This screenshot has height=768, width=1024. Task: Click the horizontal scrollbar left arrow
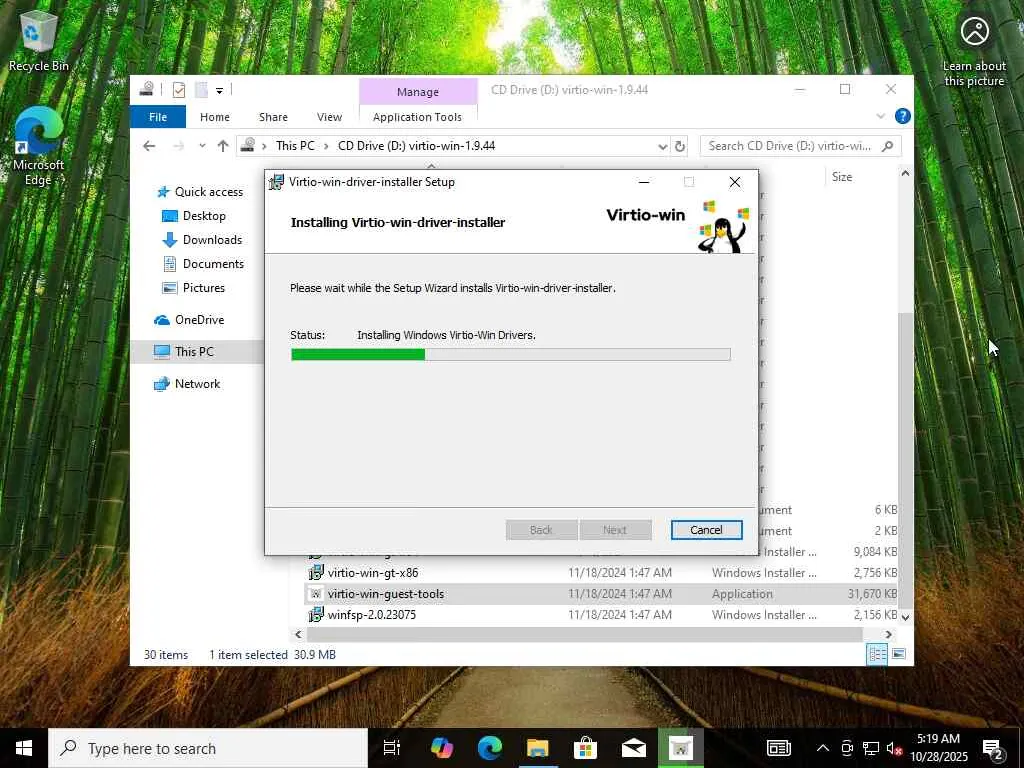(298, 634)
